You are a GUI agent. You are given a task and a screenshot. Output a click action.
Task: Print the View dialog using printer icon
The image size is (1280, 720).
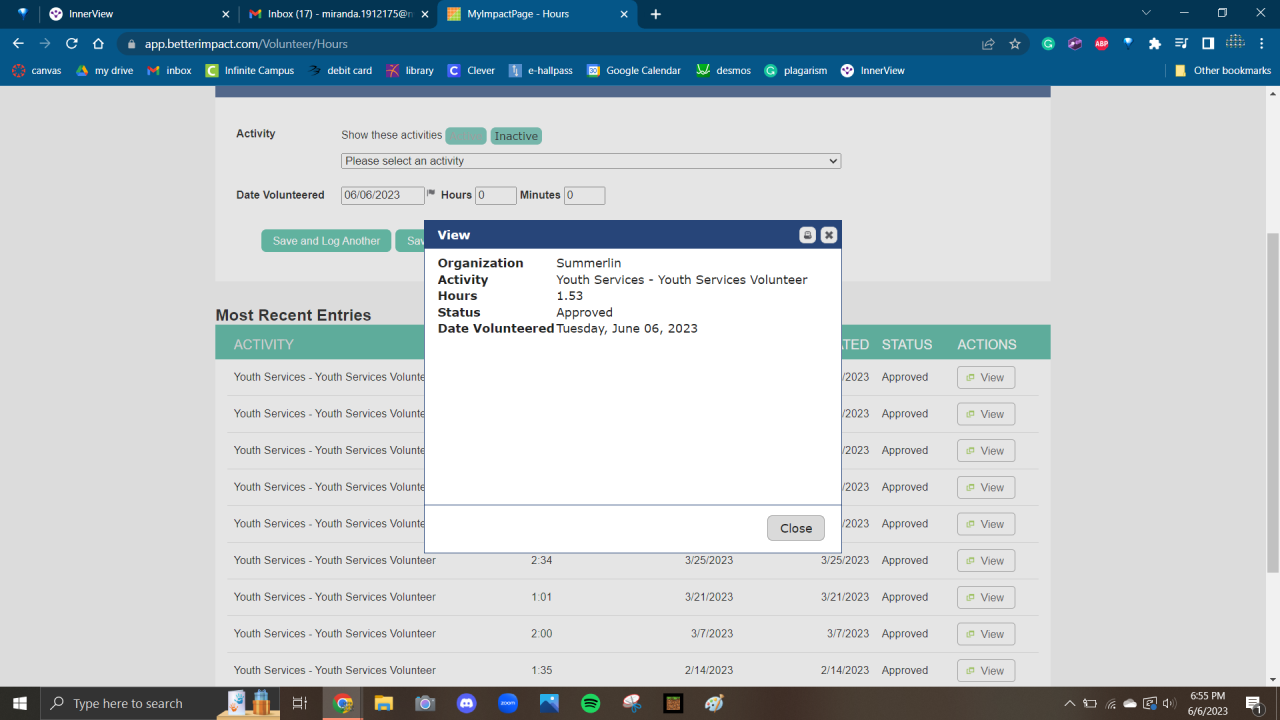click(x=807, y=235)
